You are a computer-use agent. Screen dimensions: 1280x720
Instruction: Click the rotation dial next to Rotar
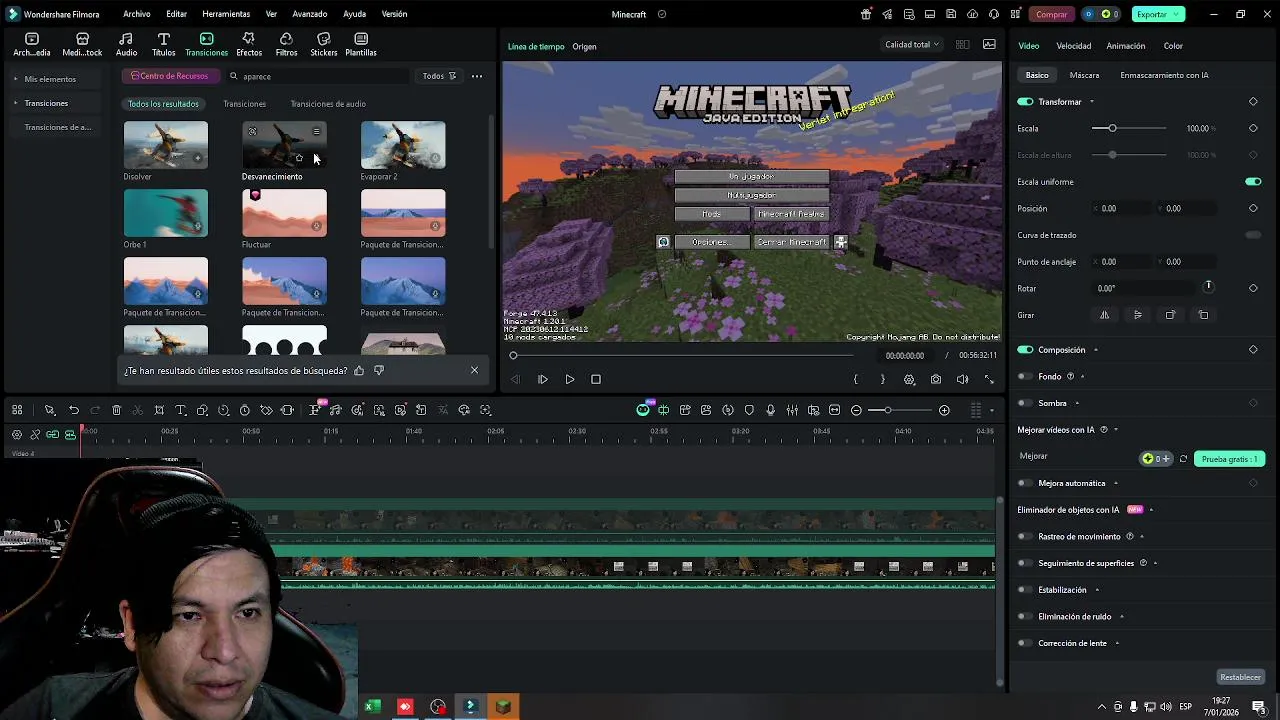point(1208,287)
